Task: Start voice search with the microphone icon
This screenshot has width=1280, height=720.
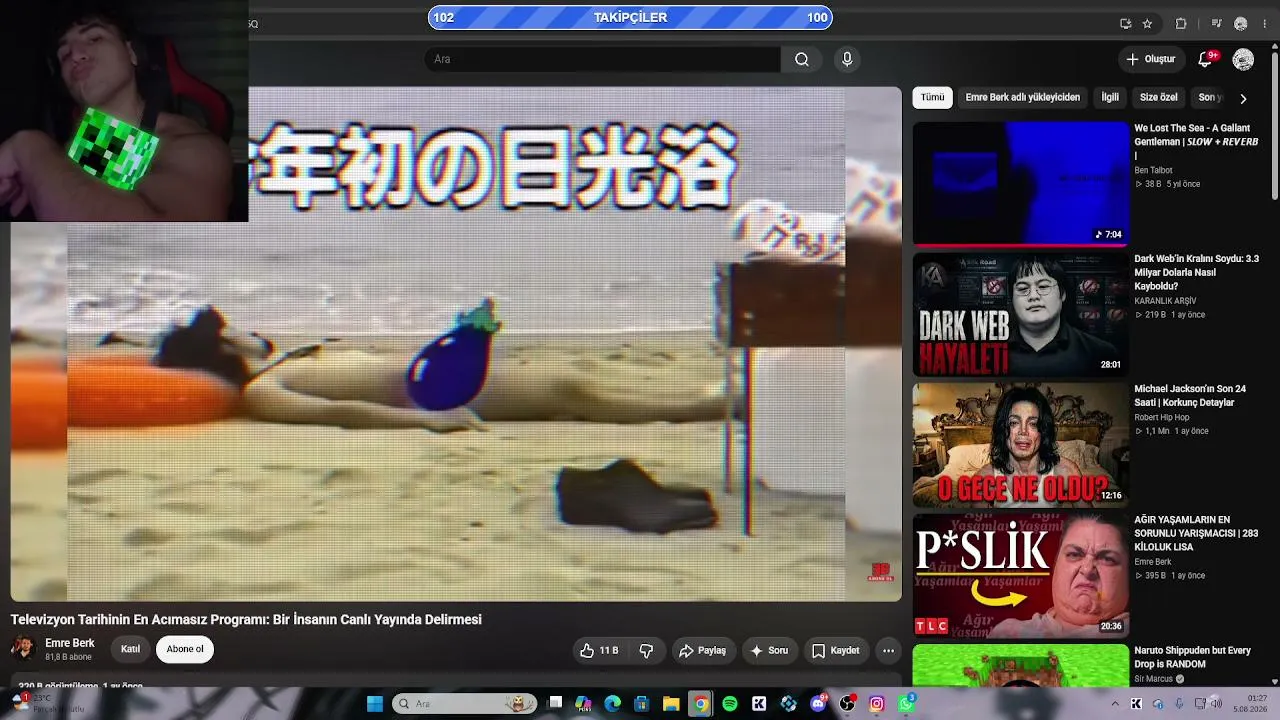Action: pos(847,59)
